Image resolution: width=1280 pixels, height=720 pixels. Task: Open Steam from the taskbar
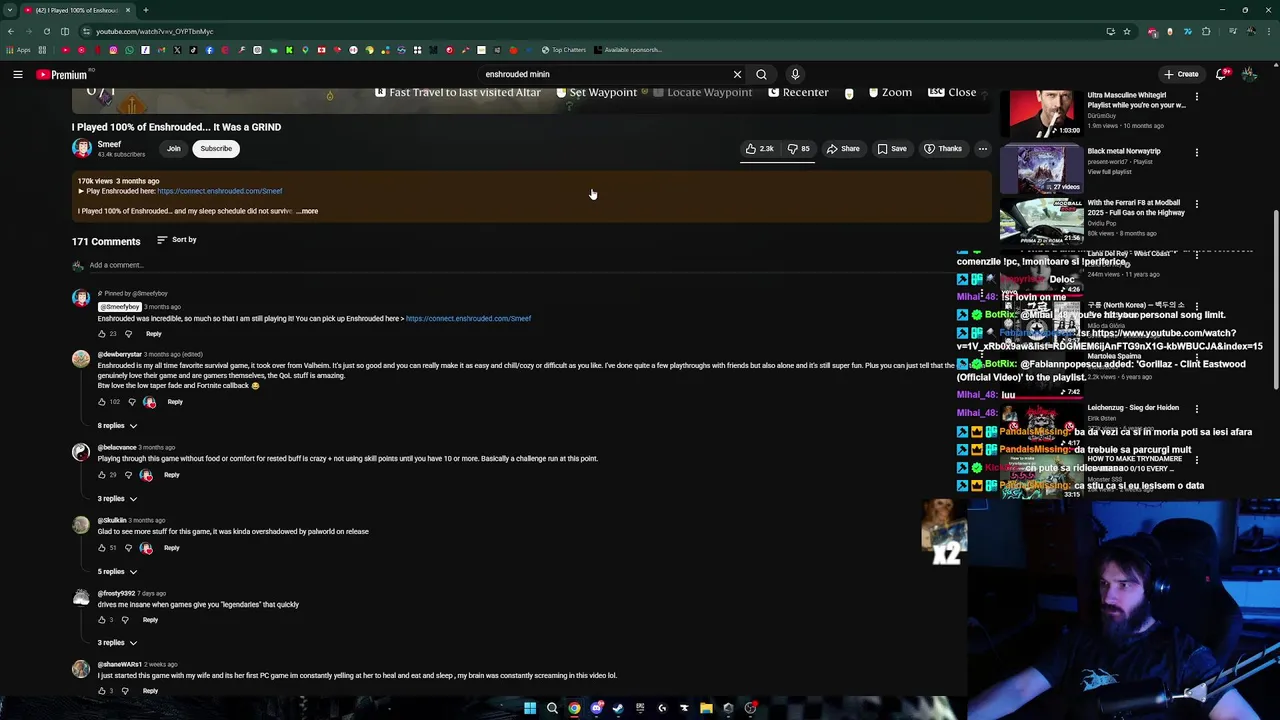(x=618, y=708)
